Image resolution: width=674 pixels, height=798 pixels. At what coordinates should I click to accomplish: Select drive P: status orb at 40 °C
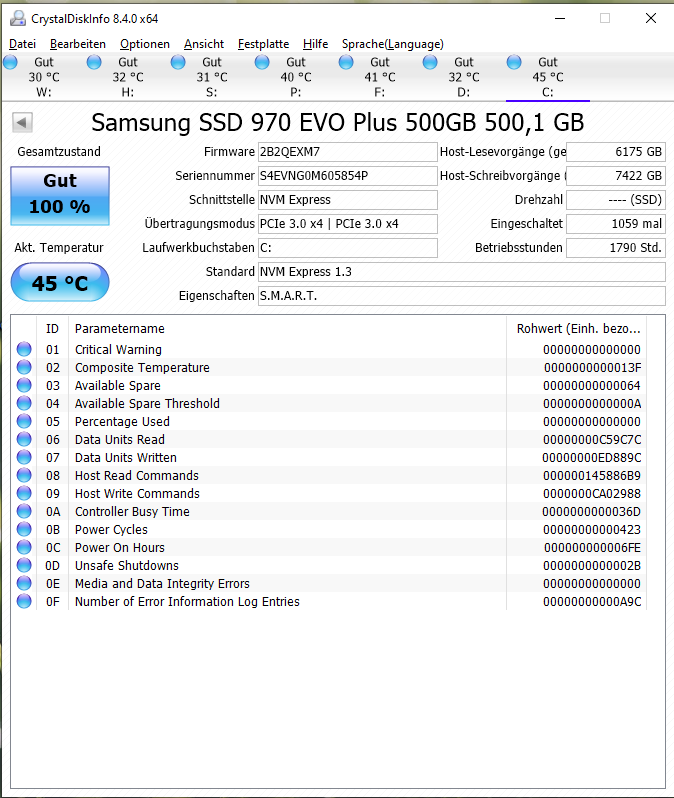pyautogui.click(x=262, y=63)
